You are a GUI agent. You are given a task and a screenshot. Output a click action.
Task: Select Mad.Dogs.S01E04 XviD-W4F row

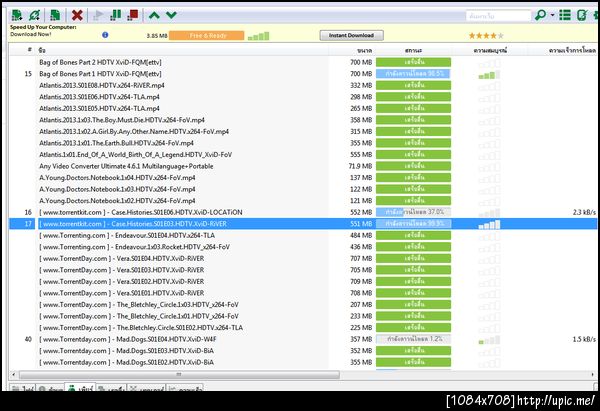303,339
